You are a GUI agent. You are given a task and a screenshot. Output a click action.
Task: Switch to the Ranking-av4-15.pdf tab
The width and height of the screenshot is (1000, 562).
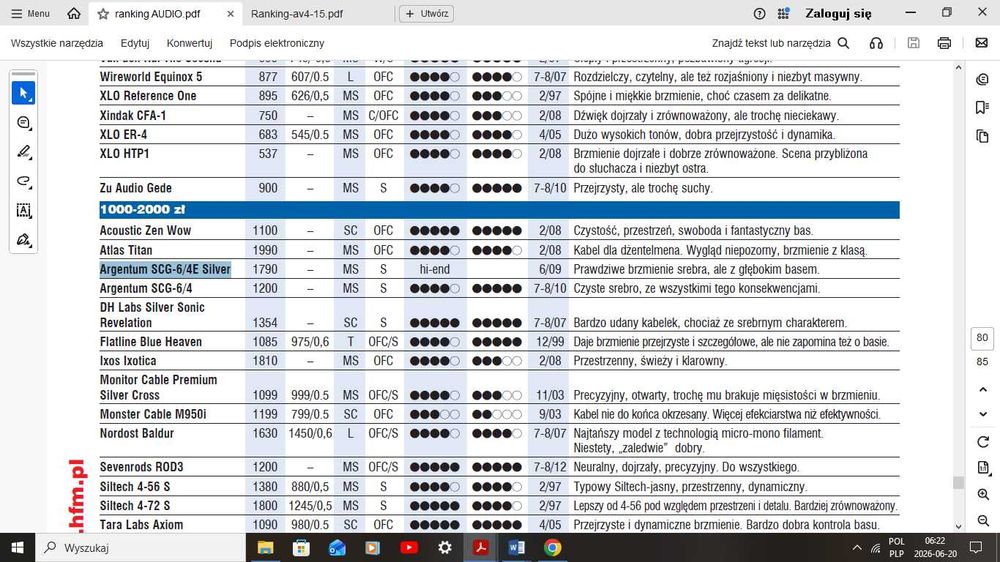pos(297,13)
